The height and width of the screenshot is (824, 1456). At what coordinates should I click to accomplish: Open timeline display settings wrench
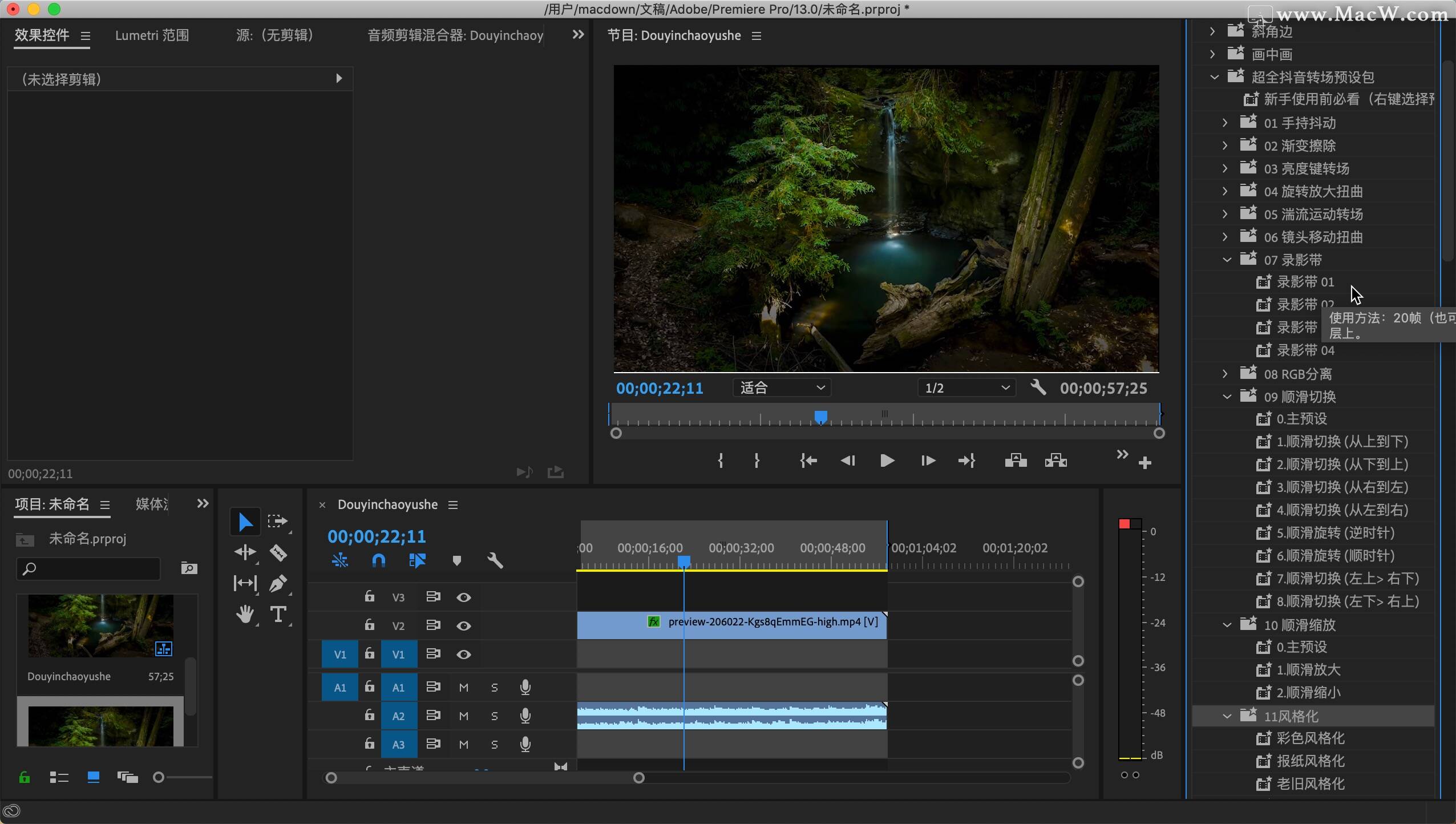pyautogui.click(x=495, y=560)
